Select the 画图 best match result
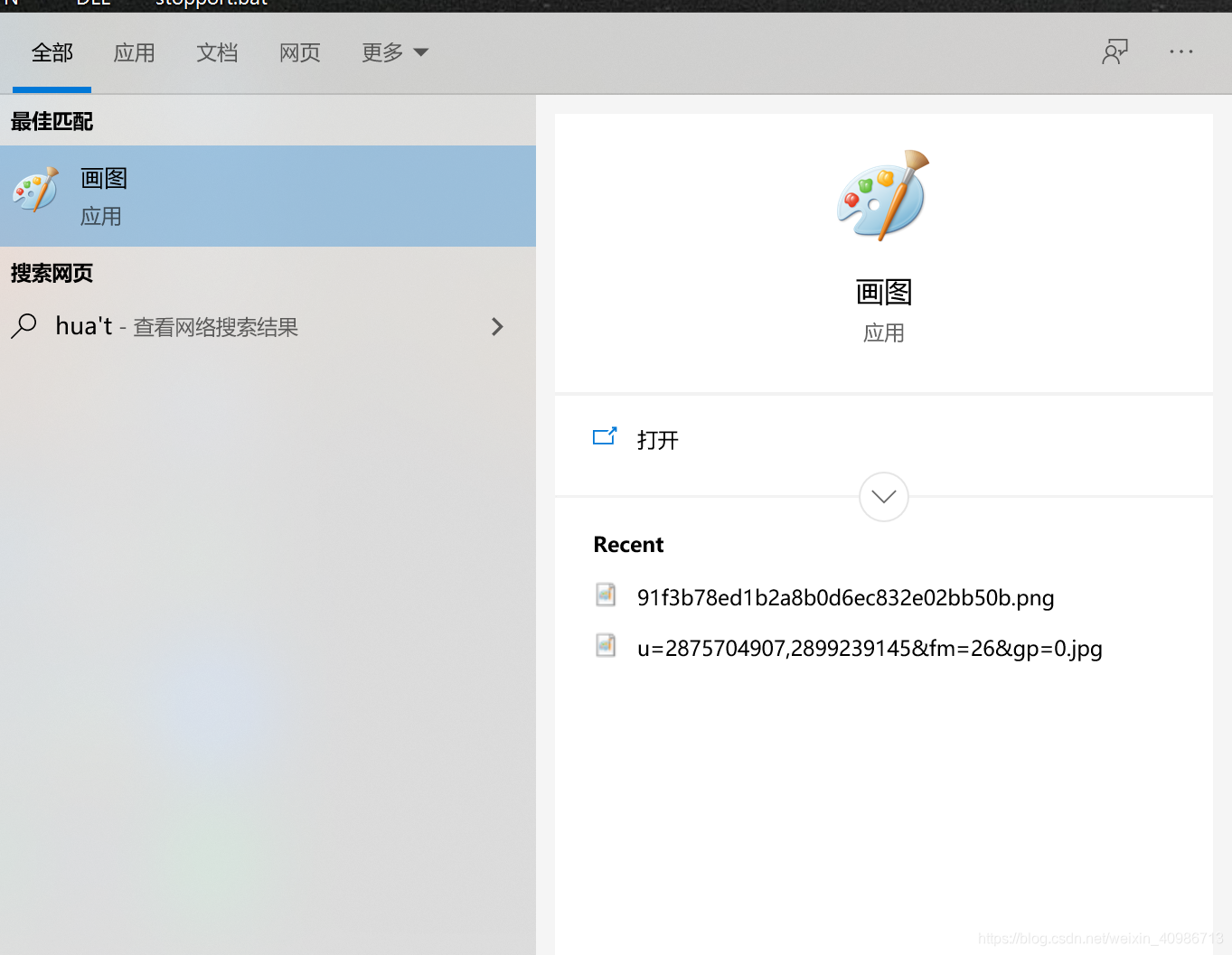 click(268, 196)
